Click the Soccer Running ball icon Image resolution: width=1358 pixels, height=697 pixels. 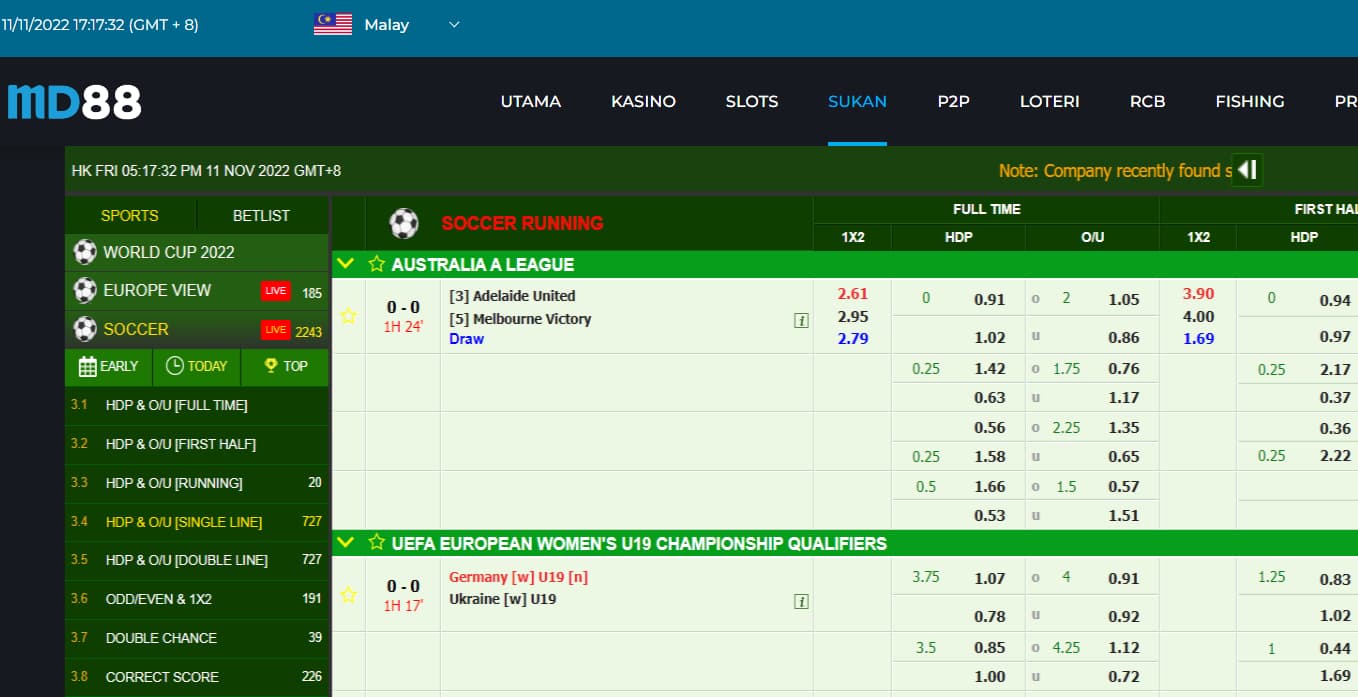[404, 223]
